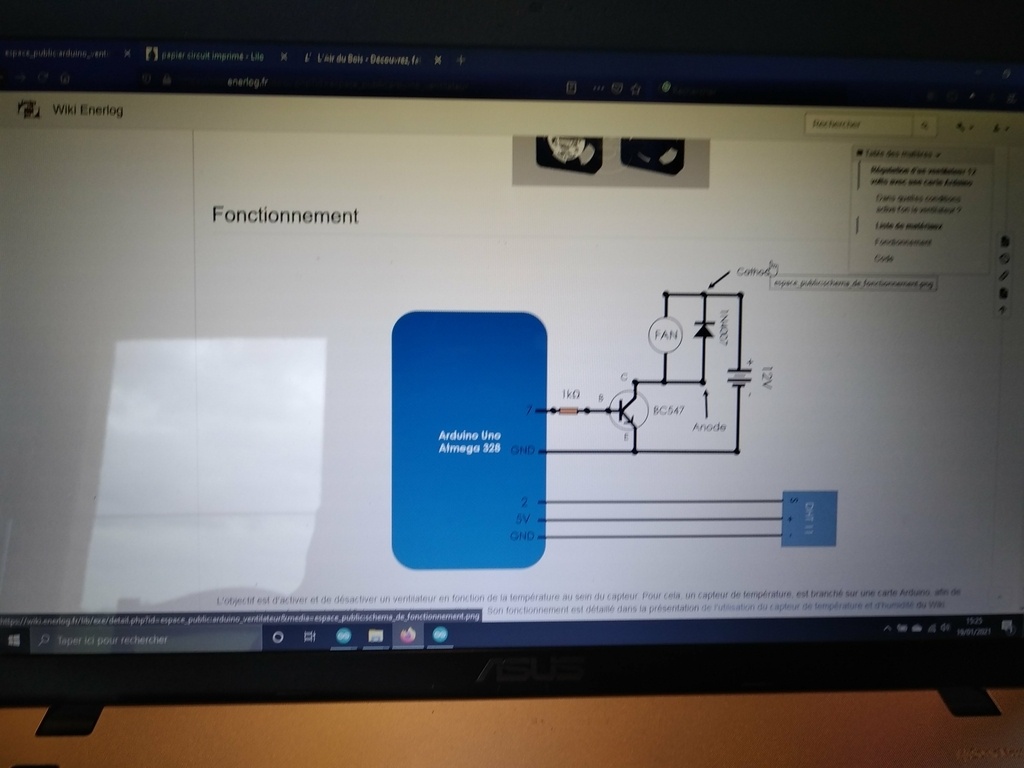Submit the wiki search magnifier button

[x=923, y=125]
